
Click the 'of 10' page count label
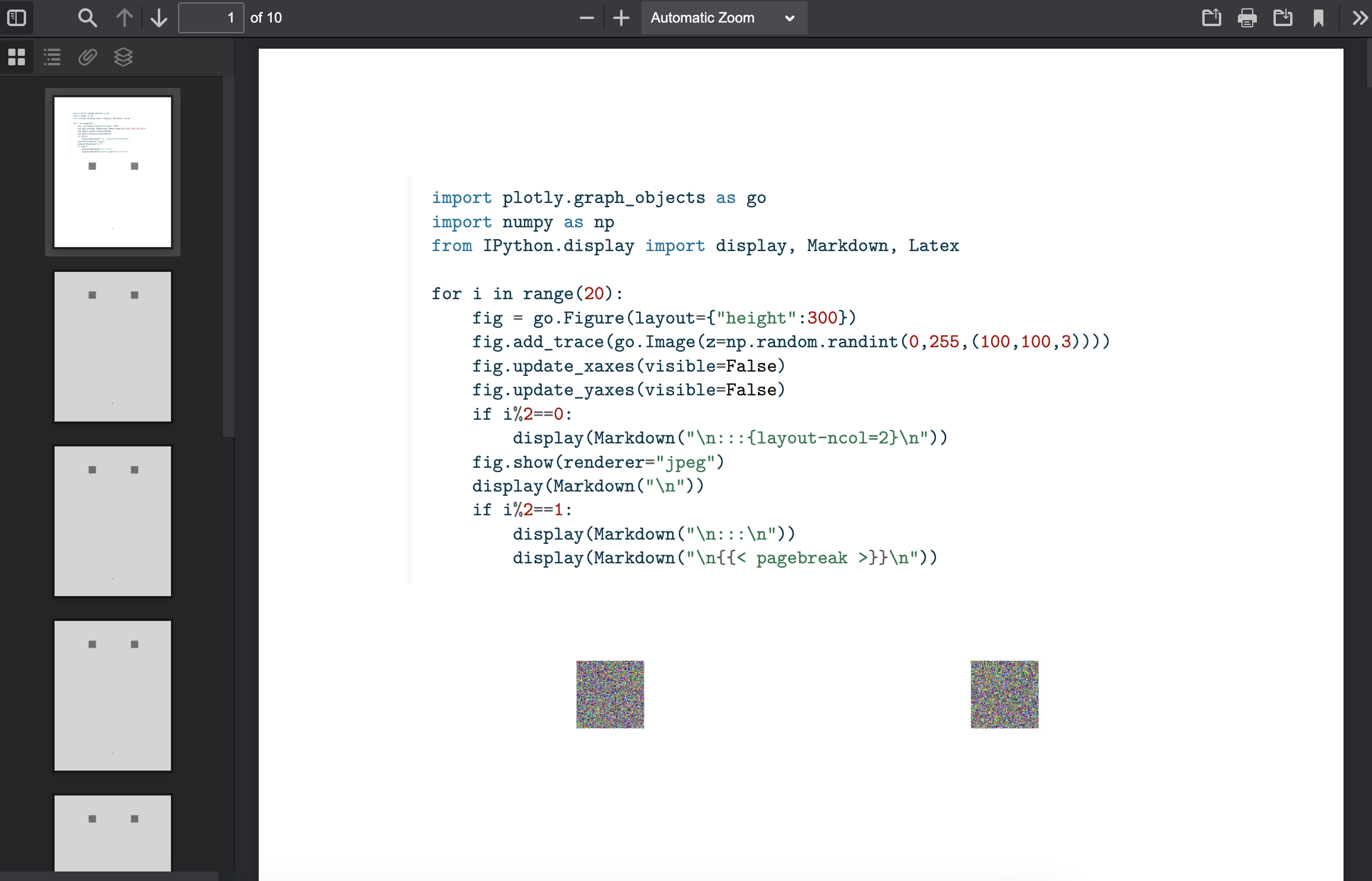[x=266, y=18]
